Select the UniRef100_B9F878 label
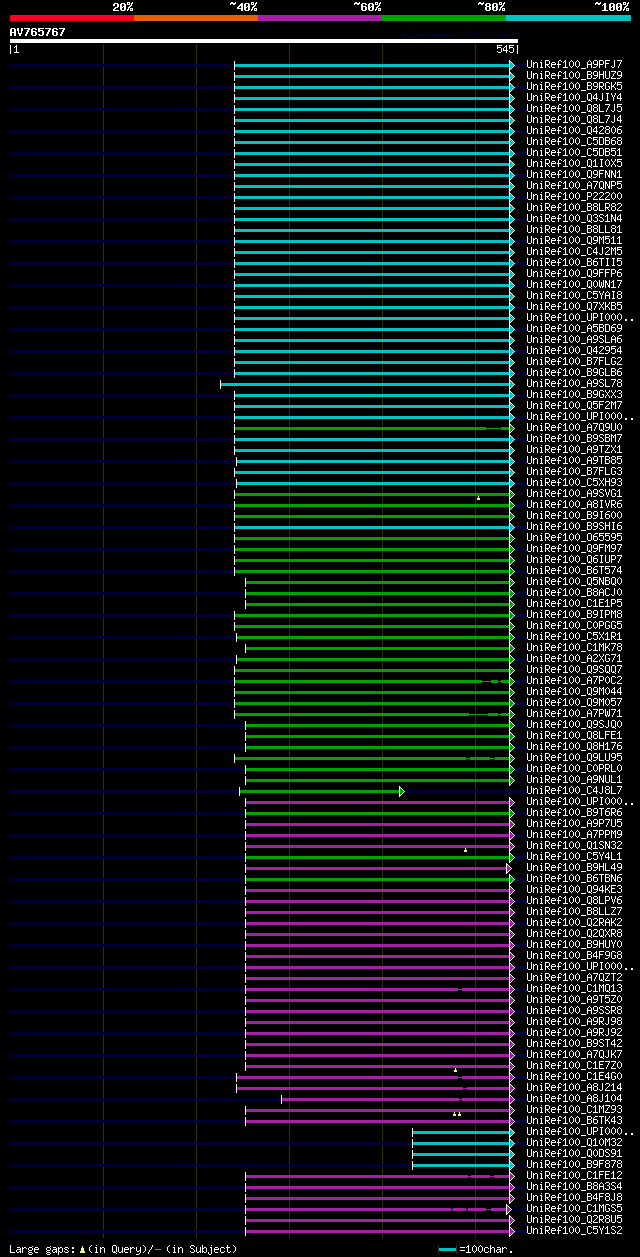Viewport: 640px width, 1257px height. [574, 1164]
